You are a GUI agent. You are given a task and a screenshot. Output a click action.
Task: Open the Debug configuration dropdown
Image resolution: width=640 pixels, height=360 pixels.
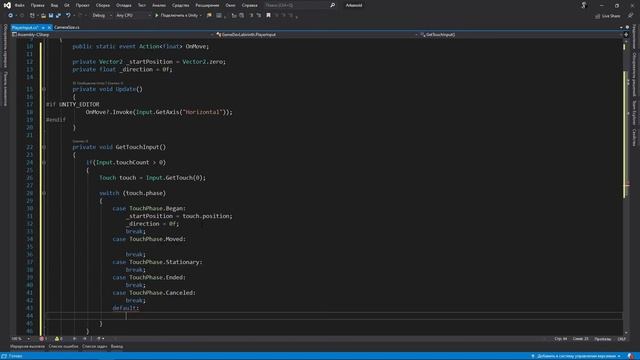[102, 16]
